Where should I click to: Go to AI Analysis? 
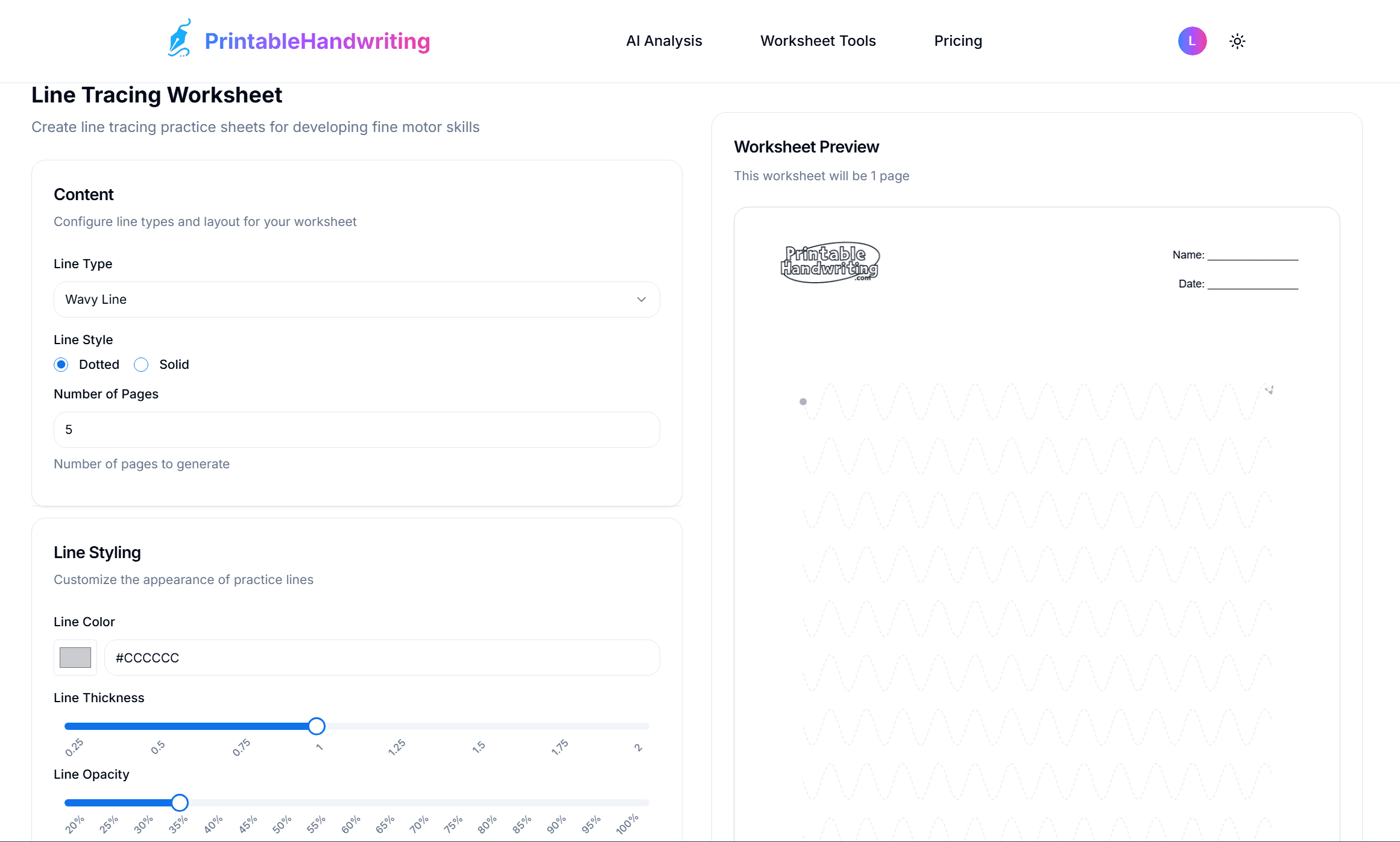(x=663, y=41)
